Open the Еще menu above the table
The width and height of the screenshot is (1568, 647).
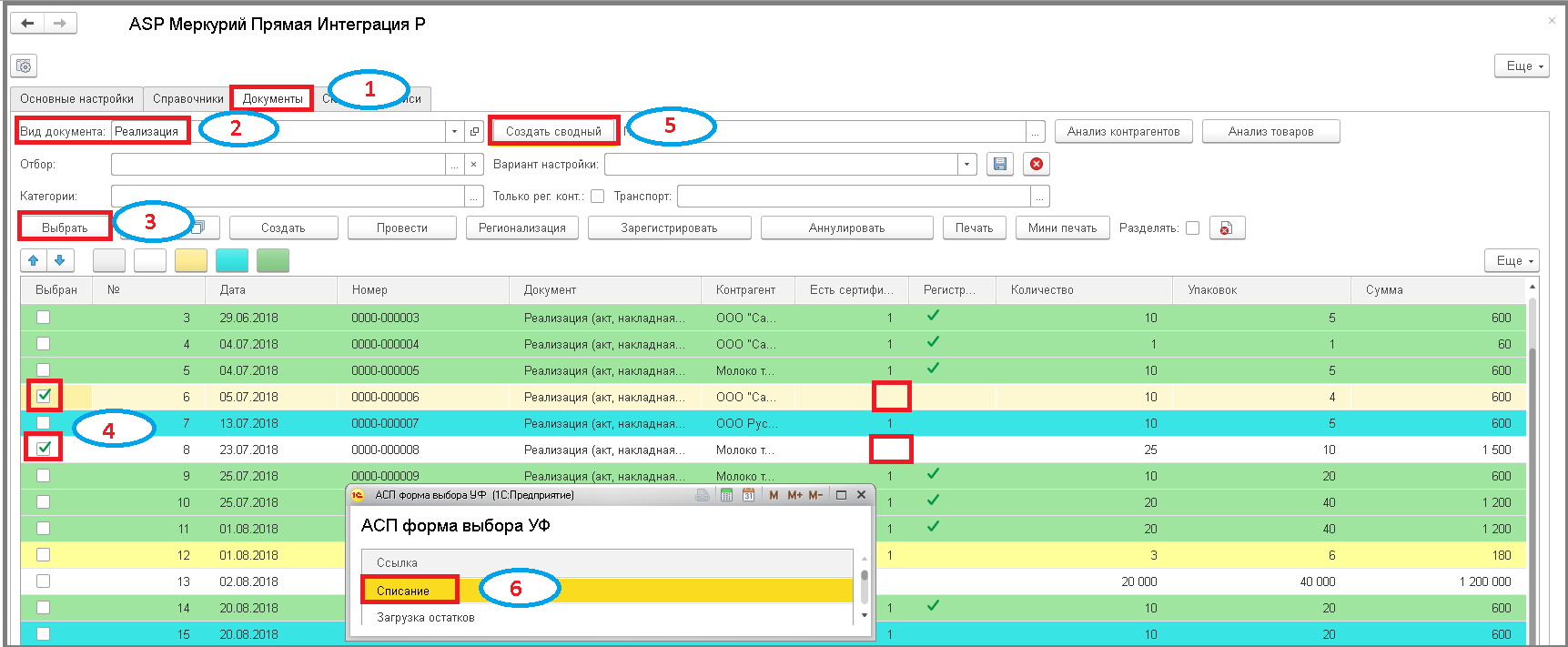pos(1512,260)
